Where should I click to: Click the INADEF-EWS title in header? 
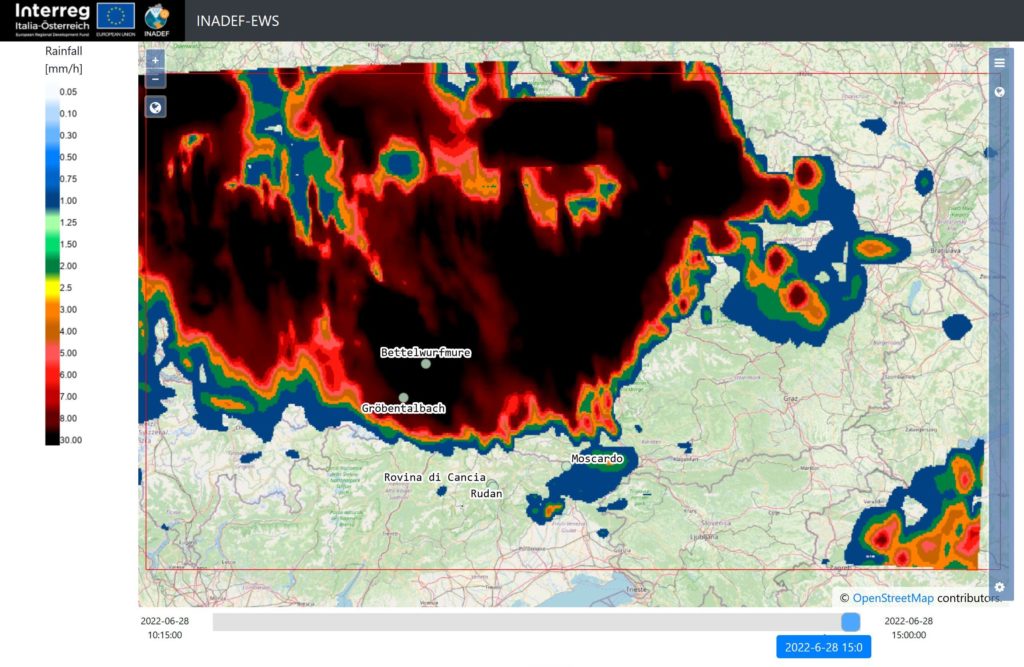238,21
